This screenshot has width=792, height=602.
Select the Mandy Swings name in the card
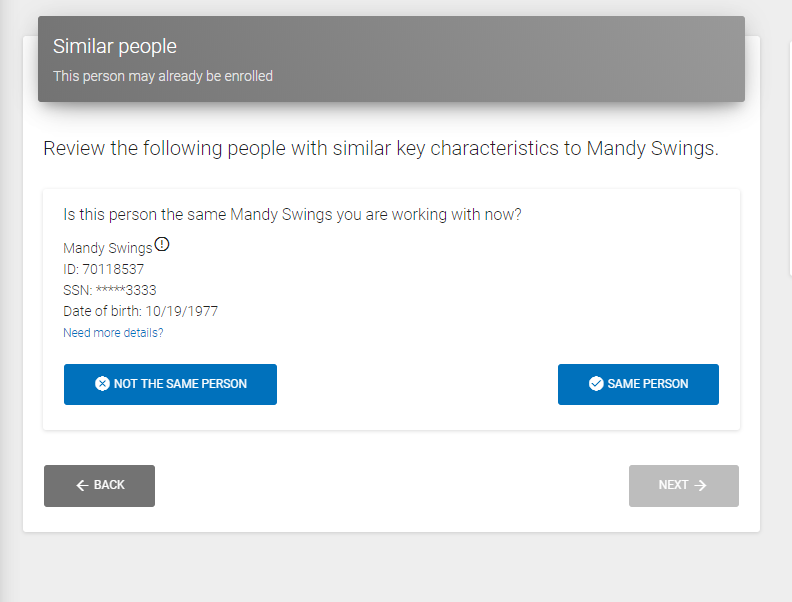108,248
